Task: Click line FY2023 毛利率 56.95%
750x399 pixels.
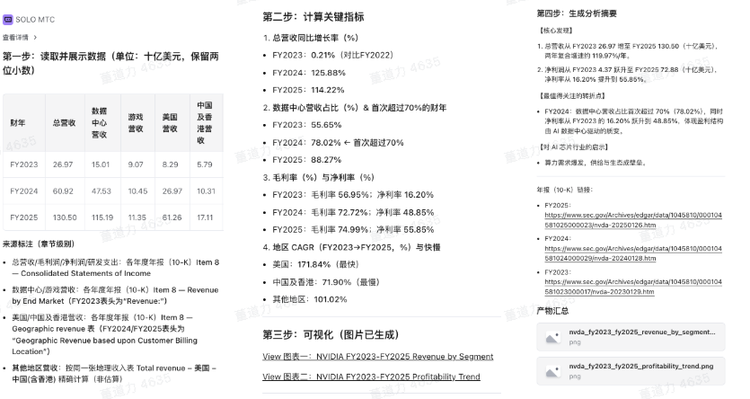Action: pos(353,195)
